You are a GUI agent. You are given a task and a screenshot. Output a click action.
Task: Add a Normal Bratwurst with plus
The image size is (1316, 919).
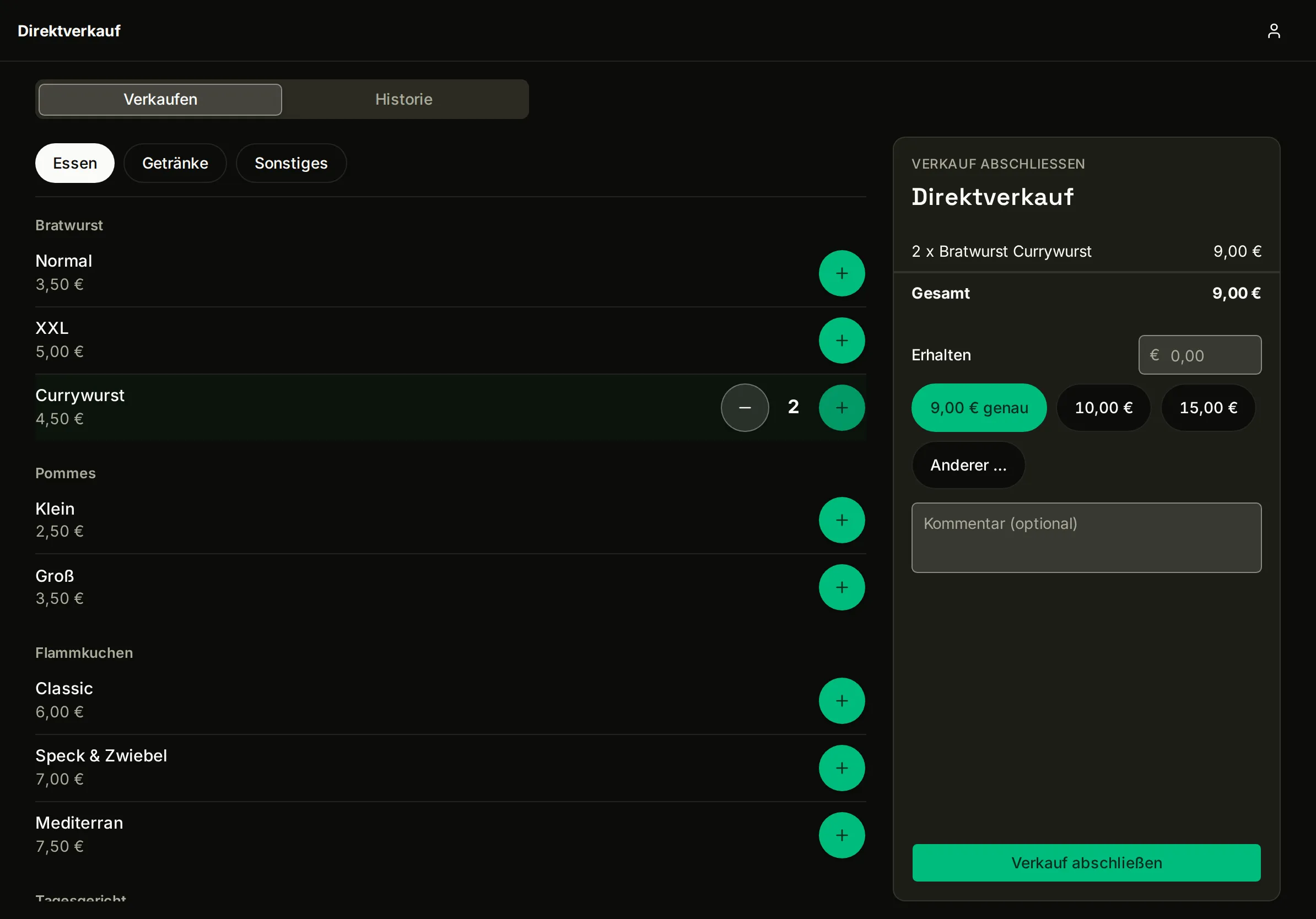[842, 273]
